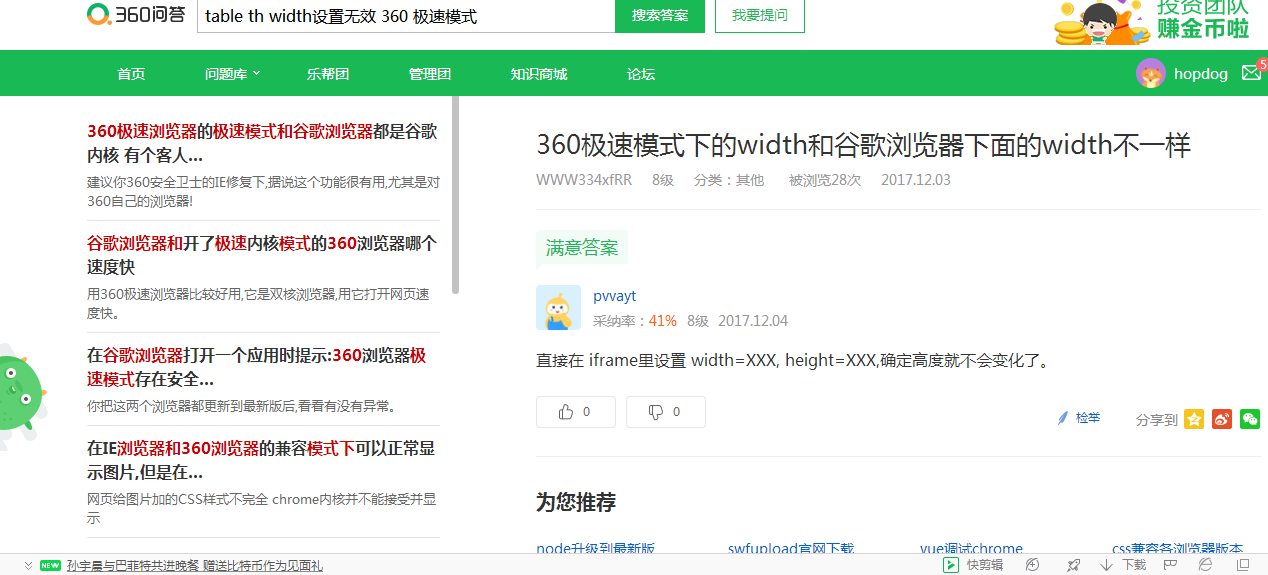The image size is (1268, 575).
Task: Open related question 谷歌浏览器和开了极速内核模式 哪个速度快
Action: [x=262, y=255]
